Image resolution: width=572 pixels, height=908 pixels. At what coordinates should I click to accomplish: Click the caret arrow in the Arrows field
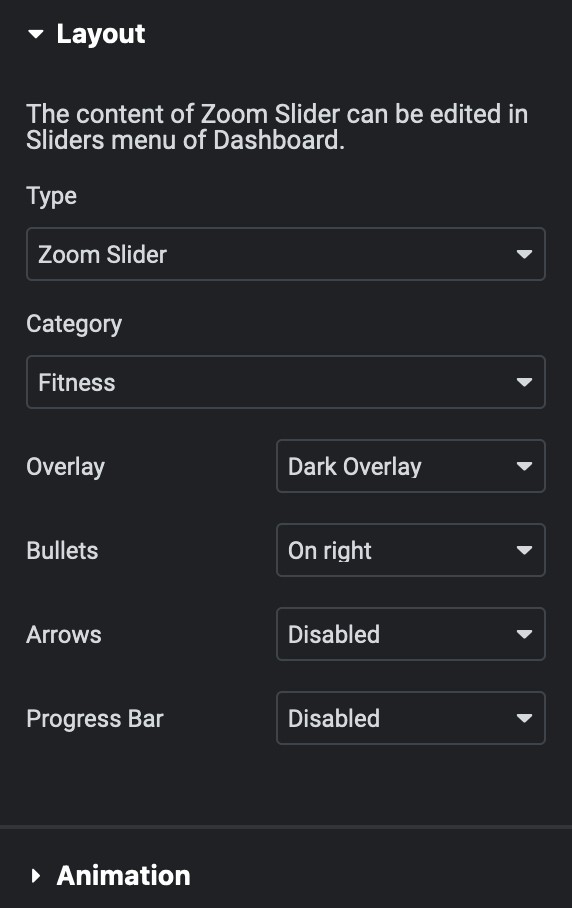(525, 634)
